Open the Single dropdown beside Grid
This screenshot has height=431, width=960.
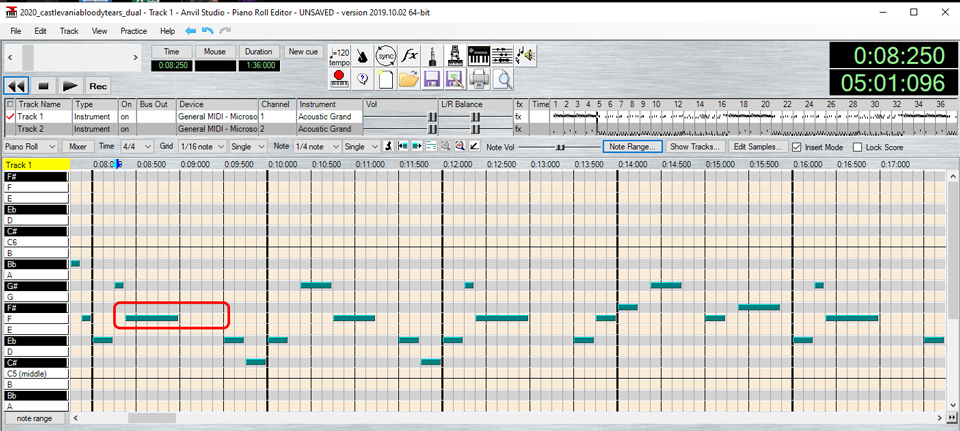tap(249, 147)
